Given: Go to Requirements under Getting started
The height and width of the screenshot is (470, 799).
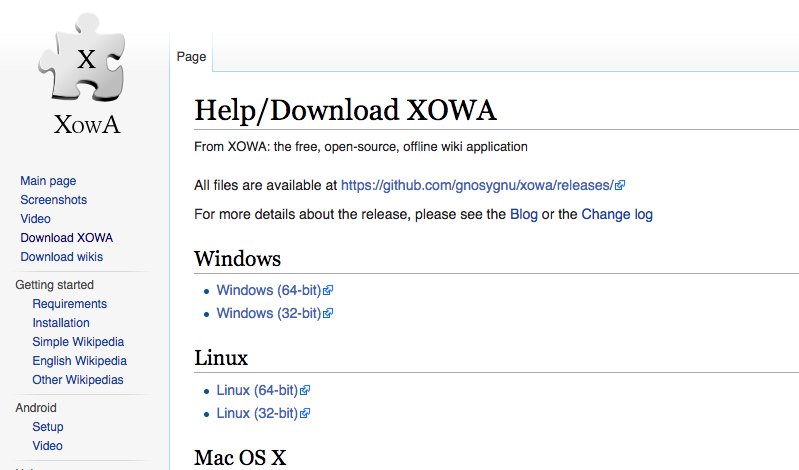Looking at the screenshot, I should pyautogui.click(x=70, y=304).
